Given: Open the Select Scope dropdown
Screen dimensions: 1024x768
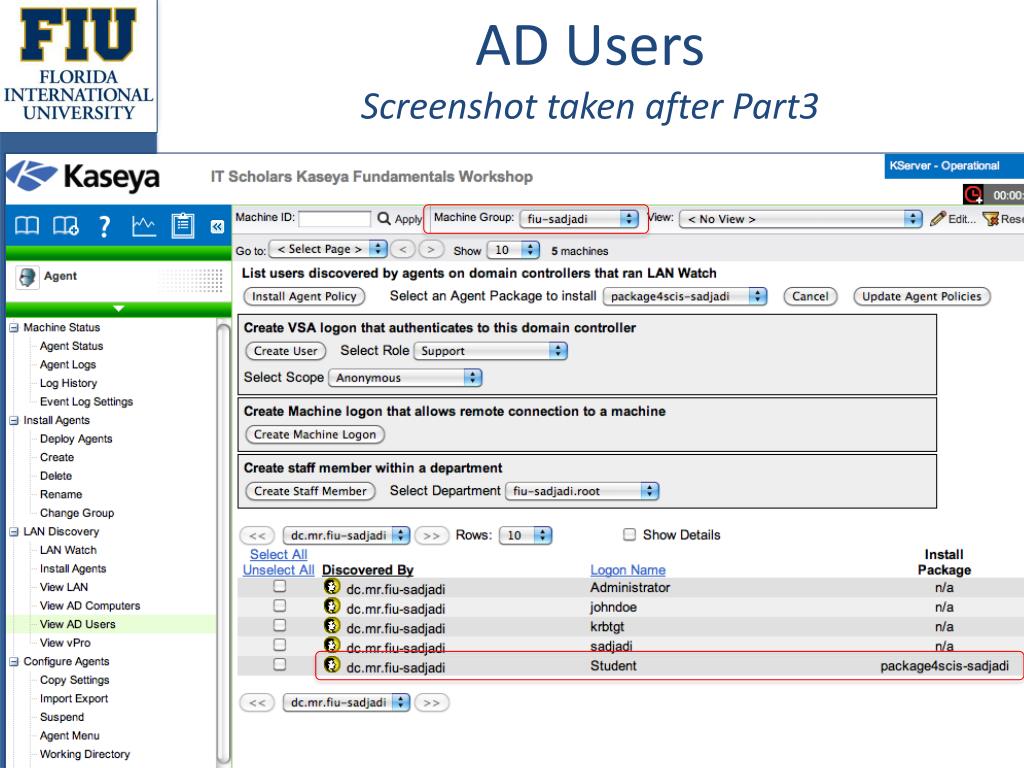Looking at the screenshot, I should (405, 377).
